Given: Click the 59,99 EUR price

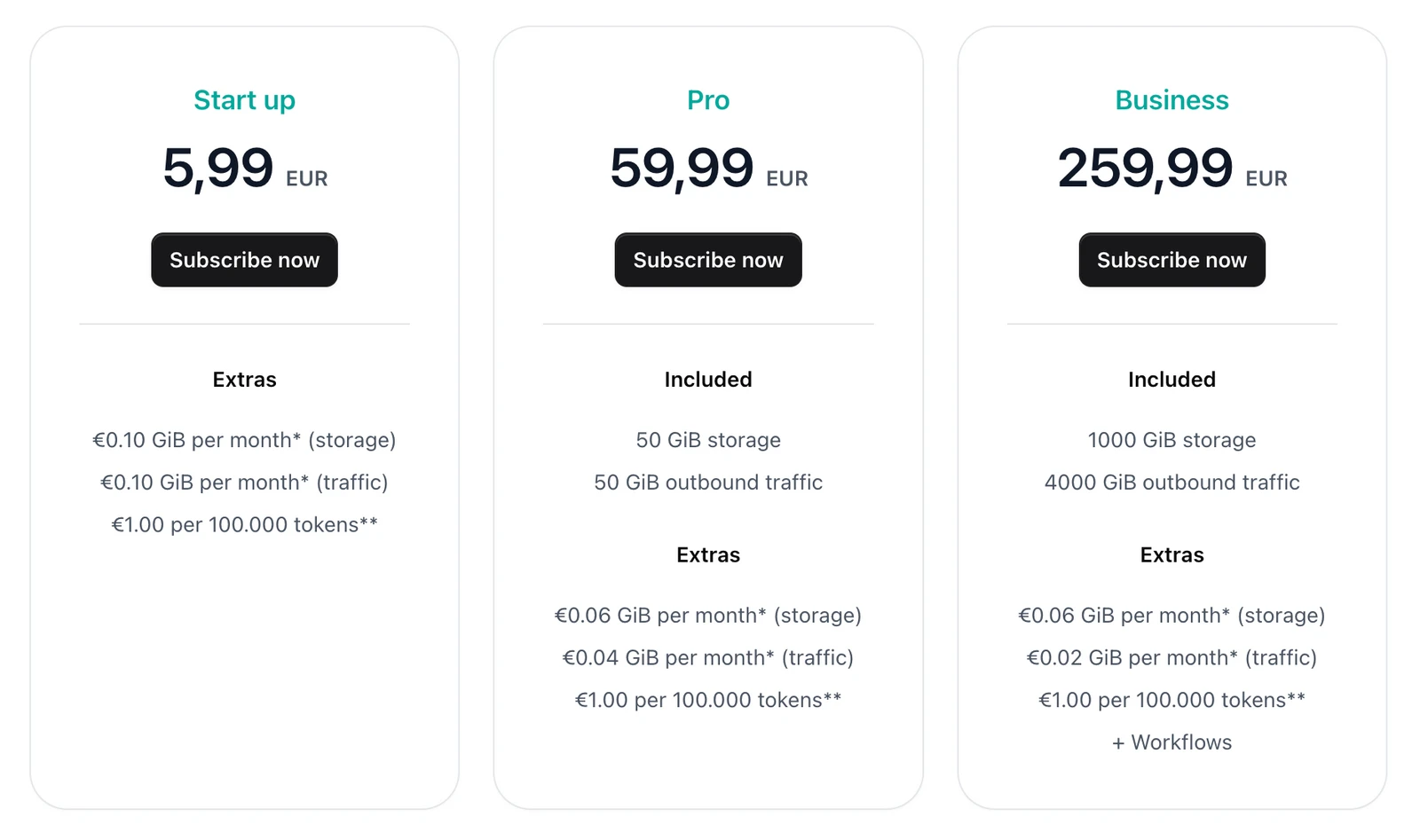Looking at the screenshot, I should pyautogui.click(x=707, y=169).
